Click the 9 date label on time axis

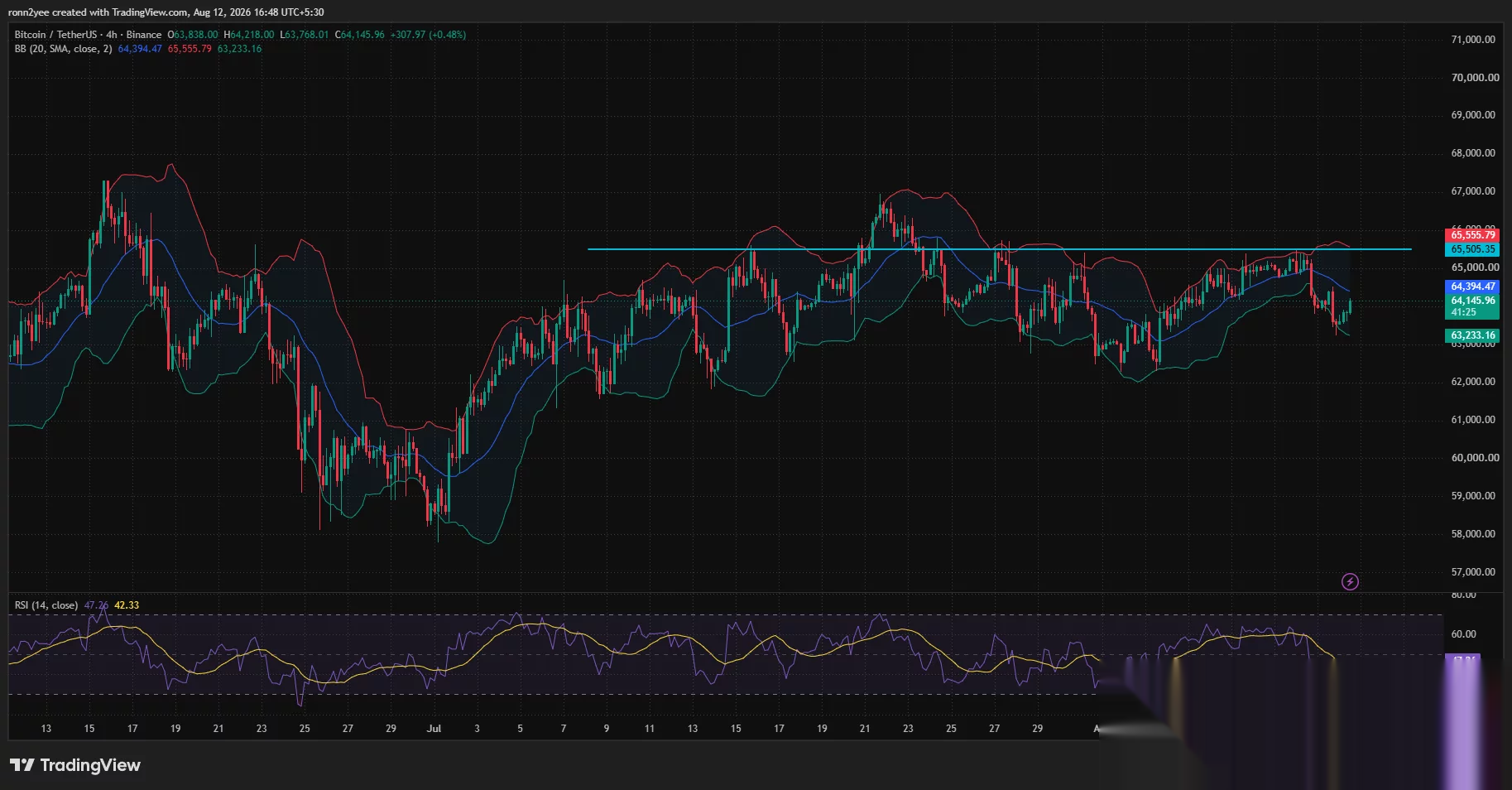[607, 729]
